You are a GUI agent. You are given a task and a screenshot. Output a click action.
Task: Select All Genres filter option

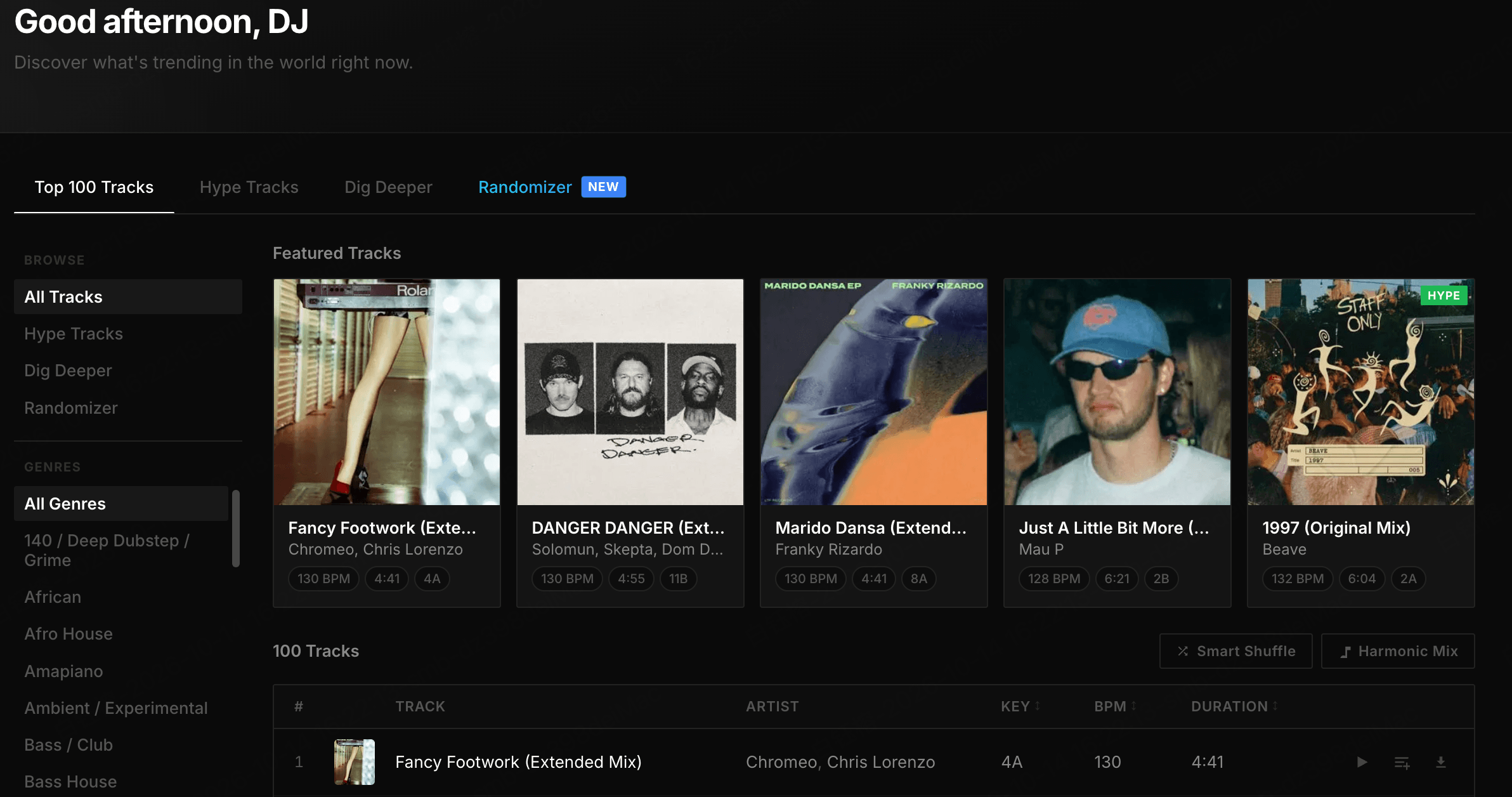(121, 504)
